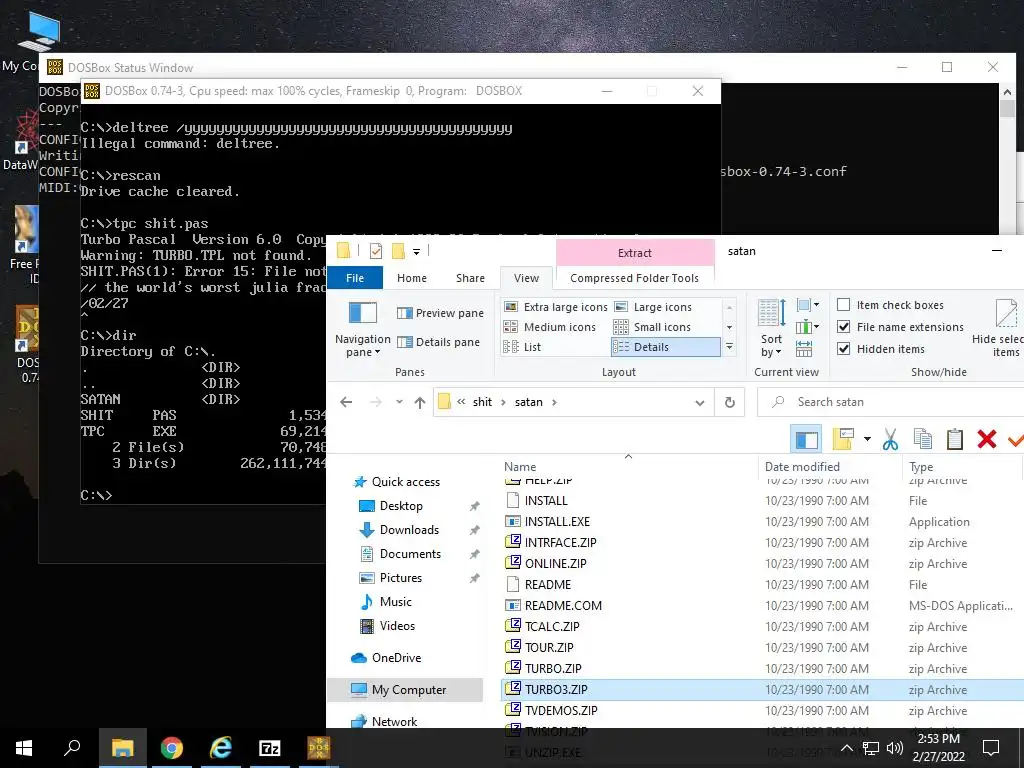The height and width of the screenshot is (768, 1024).
Task: Open Music in navigation pane
Action: click(x=395, y=601)
